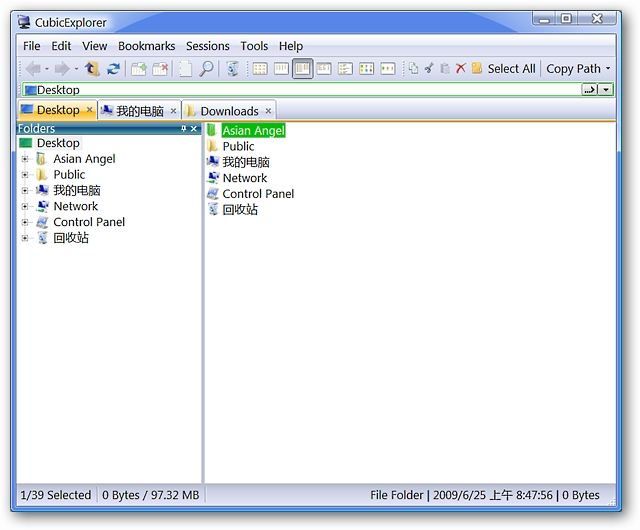Screen dimensions: 640x530
Task: Select Network in folder tree
Action: 76,206
